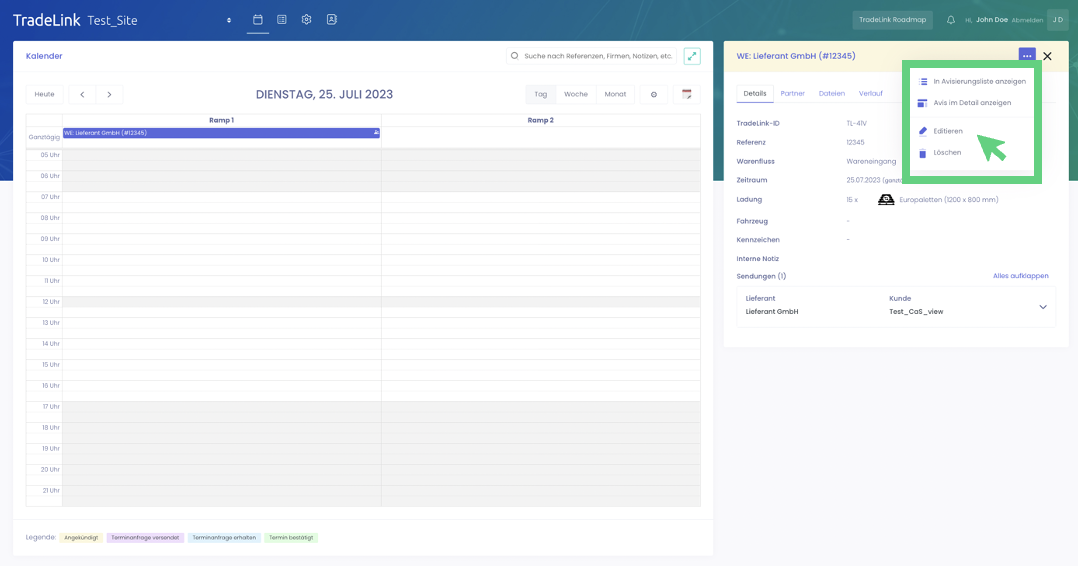1078x566 pixels.
Task: Expand the Lieferant GmbH shipment row chevron
Action: tap(1043, 307)
